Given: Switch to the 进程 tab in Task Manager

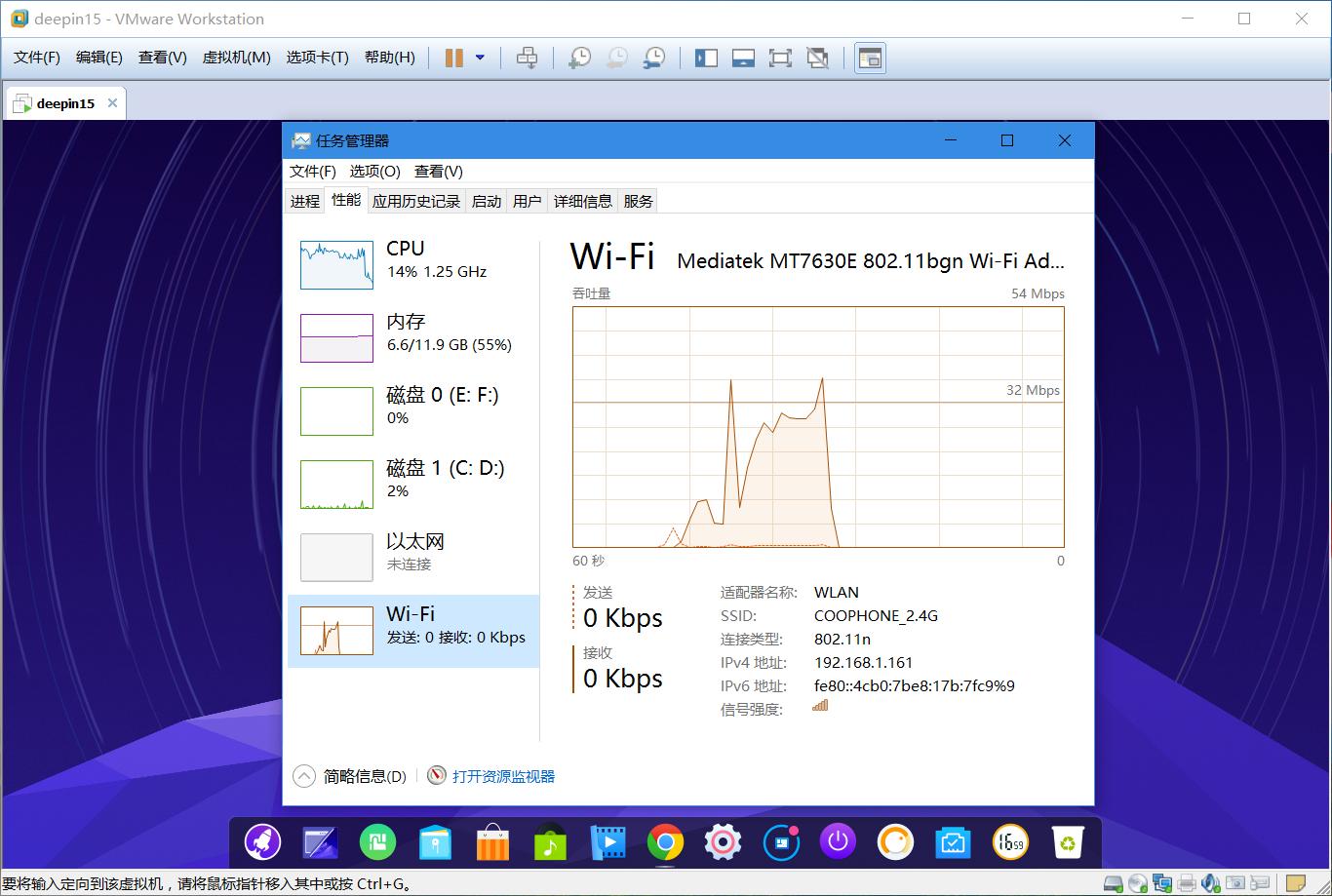Looking at the screenshot, I should tap(303, 201).
